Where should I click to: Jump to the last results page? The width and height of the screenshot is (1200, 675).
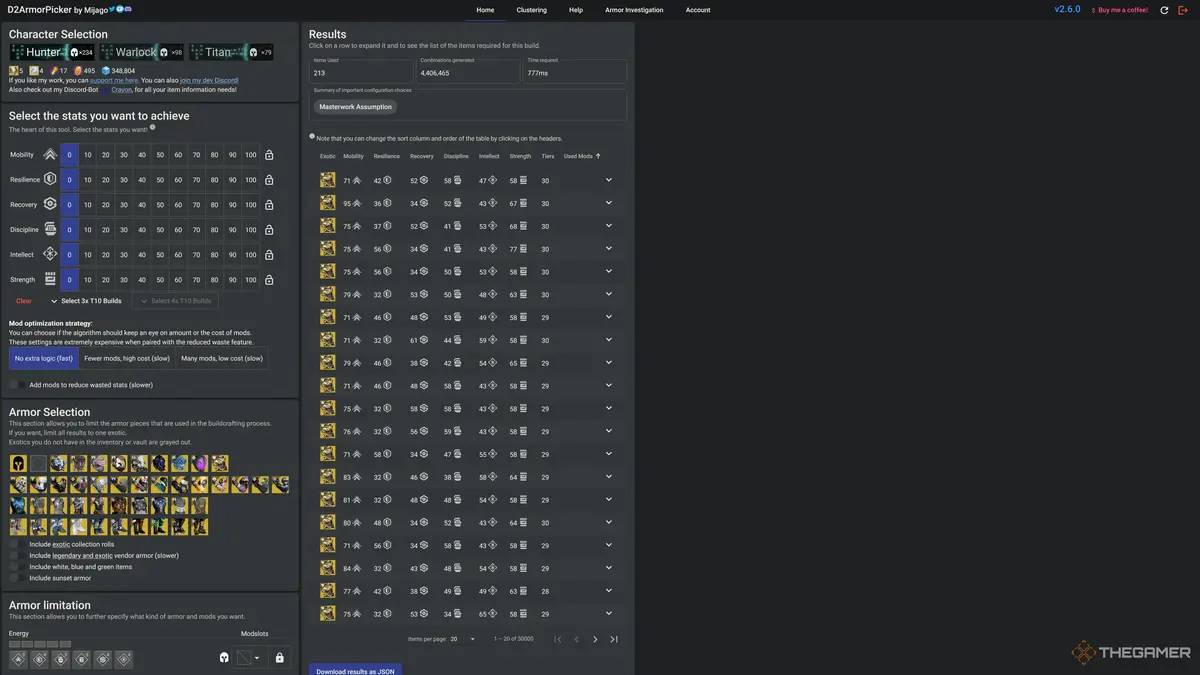pyautogui.click(x=614, y=639)
